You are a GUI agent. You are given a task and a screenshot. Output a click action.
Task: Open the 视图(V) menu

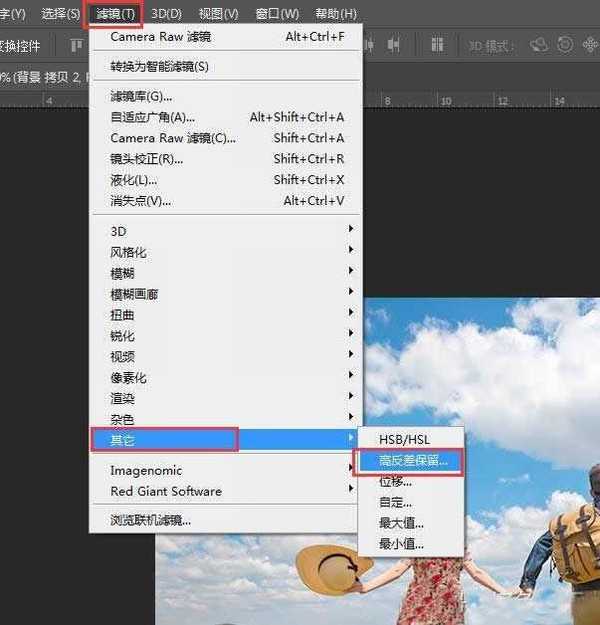coord(218,14)
